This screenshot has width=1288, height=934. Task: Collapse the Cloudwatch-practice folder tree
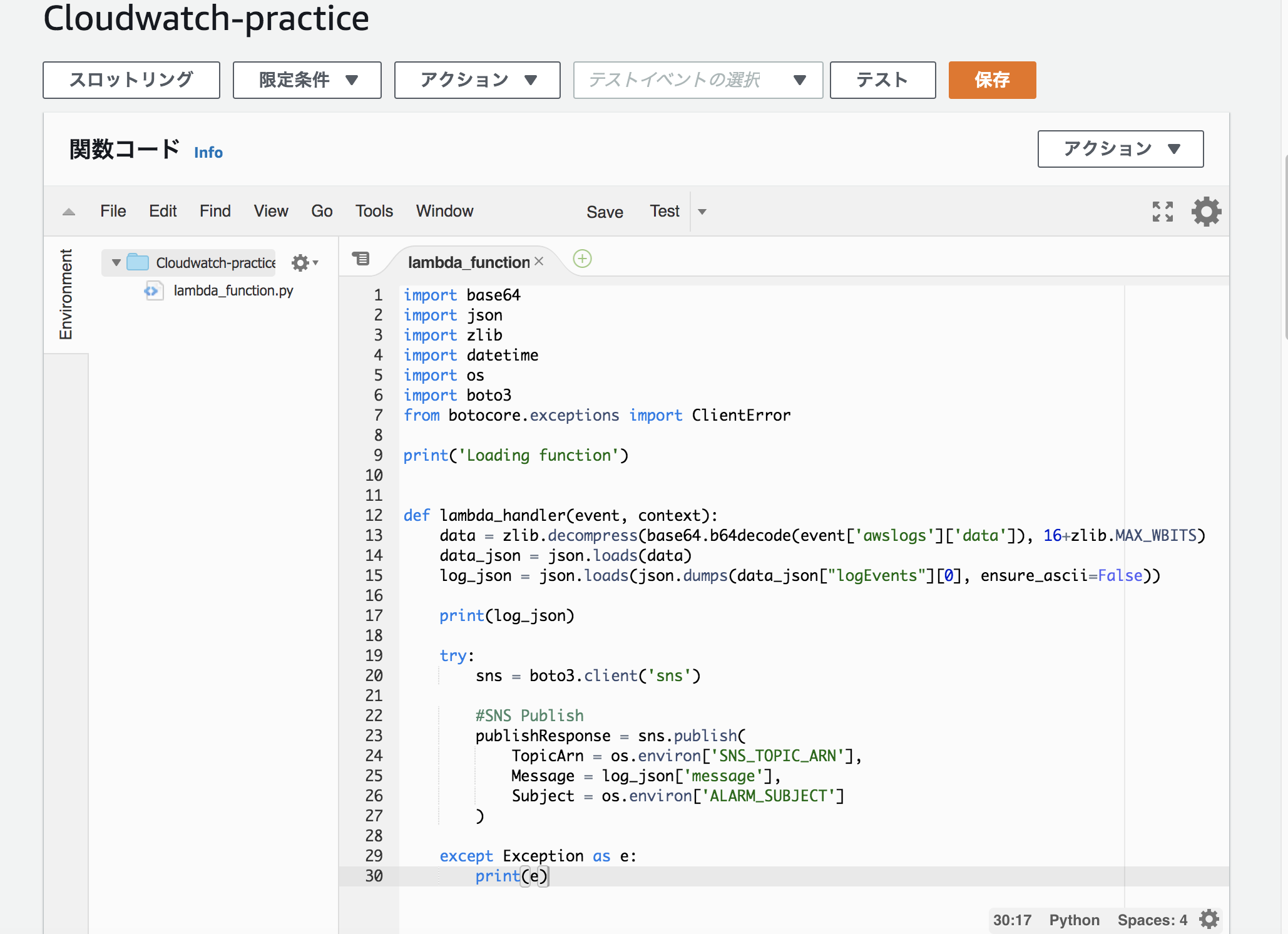point(116,262)
